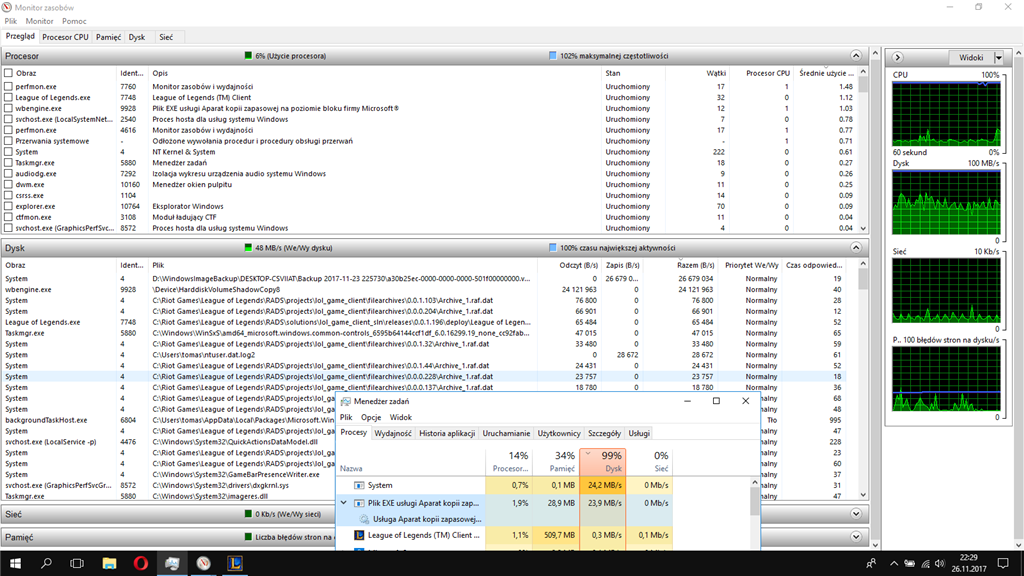Click the Resource Monitor taskbar icon
Image resolution: width=1024 pixels, height=576 pixels.
point(204,563)
